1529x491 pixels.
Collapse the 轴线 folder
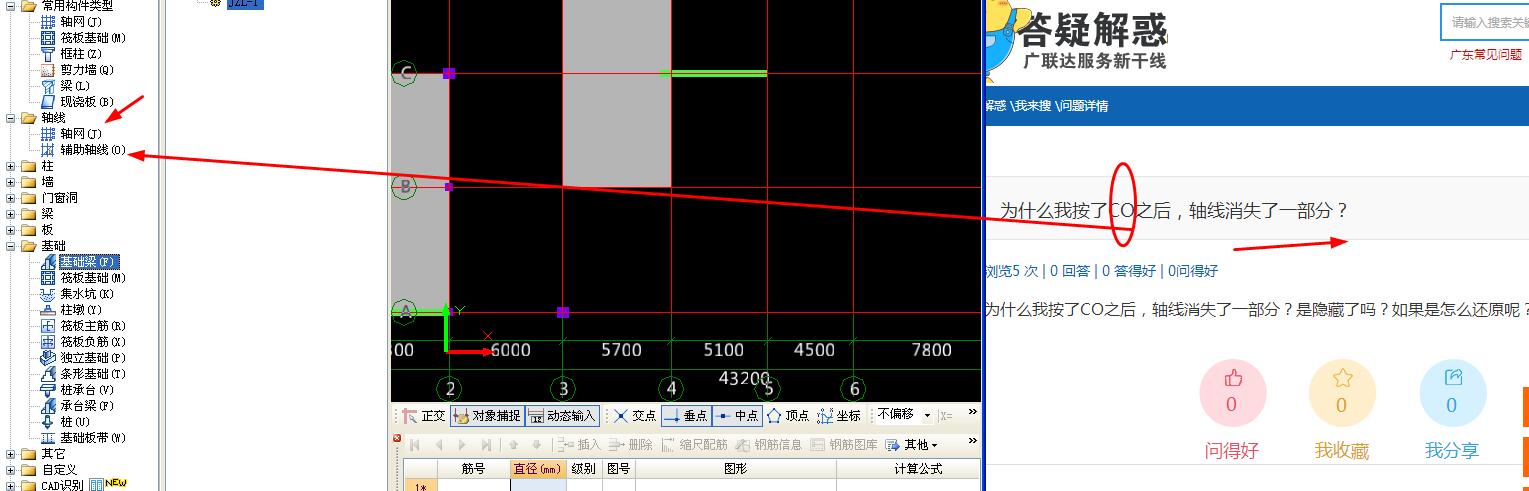(10, 118)
